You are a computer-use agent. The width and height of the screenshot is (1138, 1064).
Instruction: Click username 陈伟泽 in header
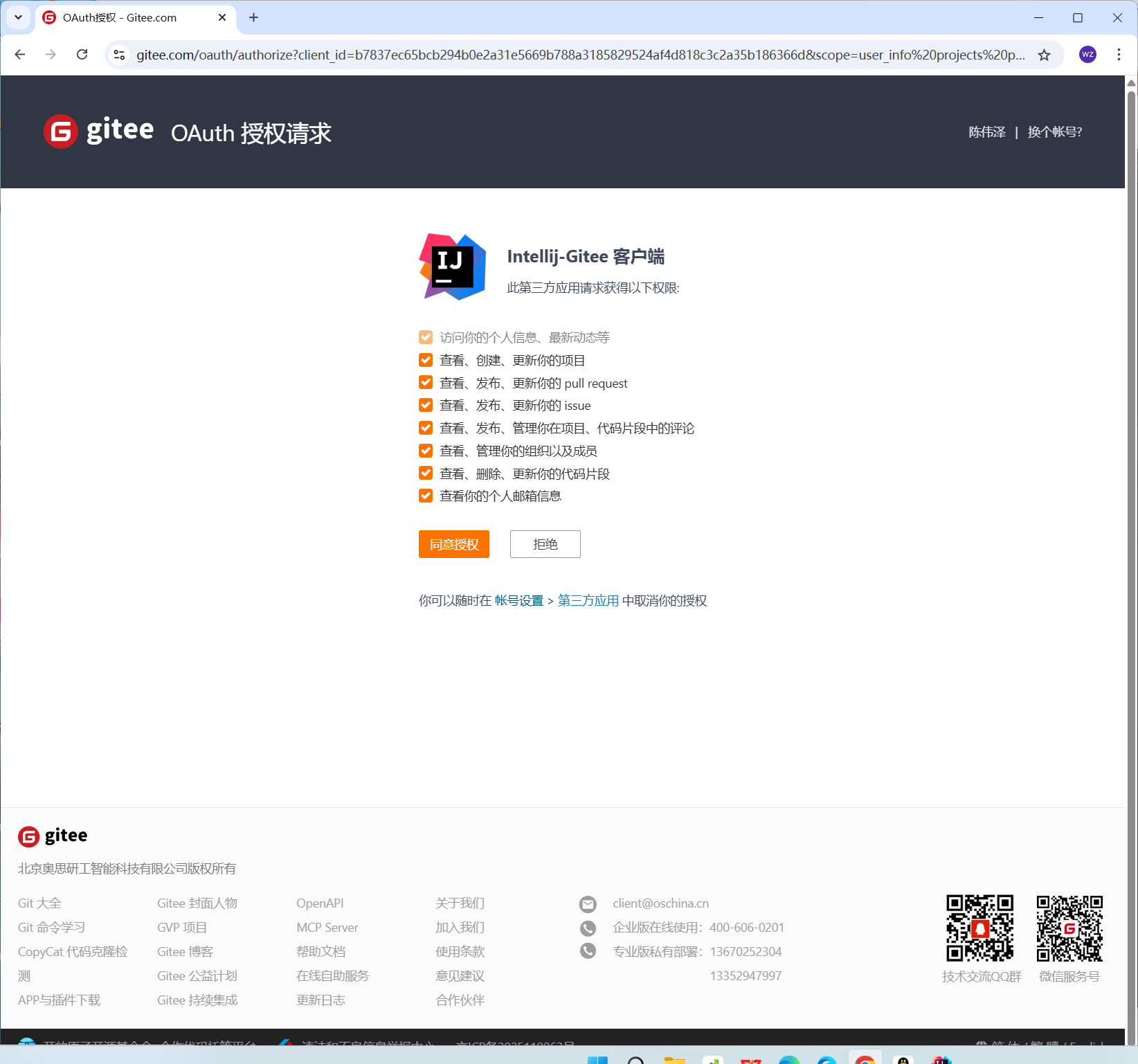[x=987, y=132]
